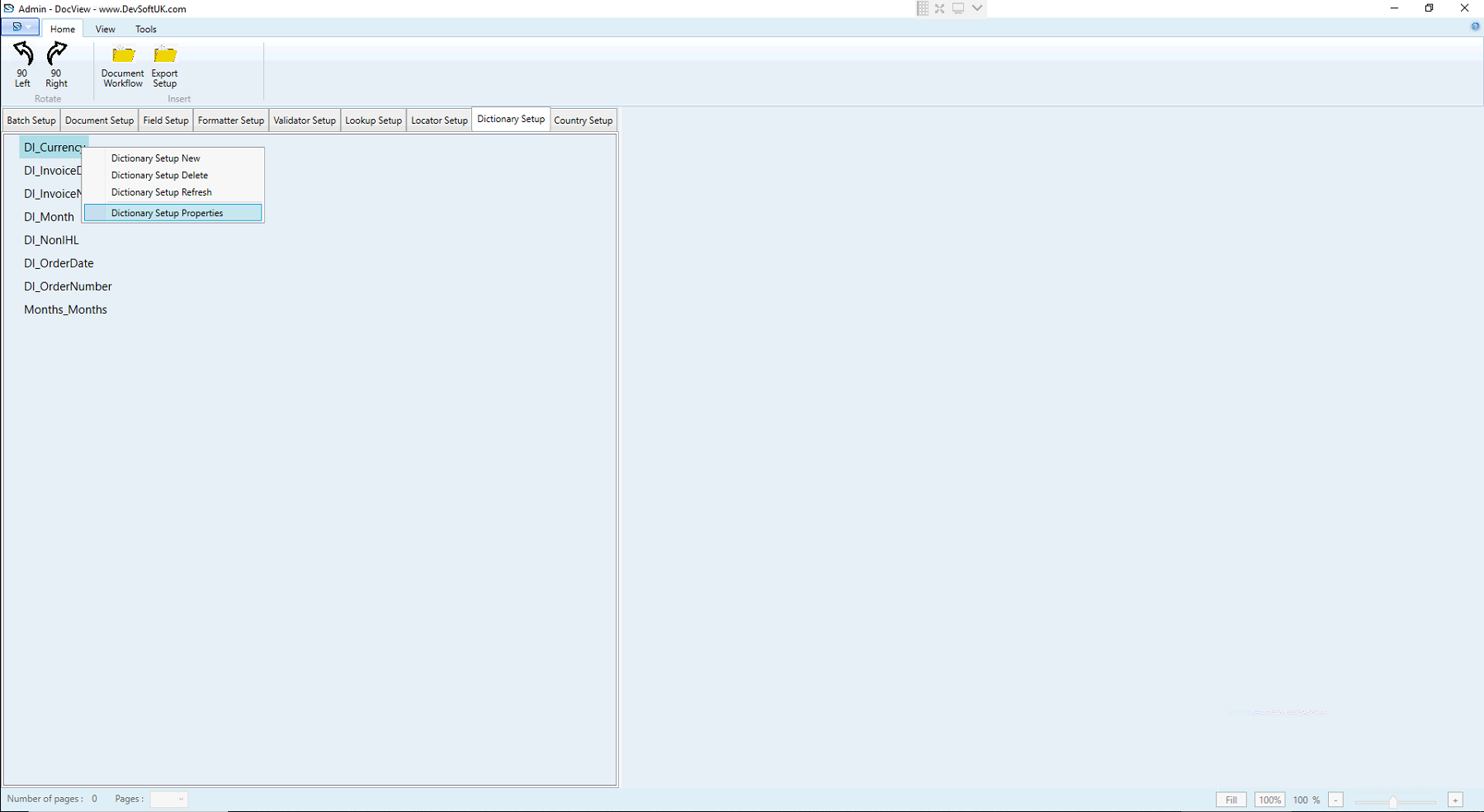Rotate the page 90 Left
The width and height of the screenshot is (1484, 812).
point(21,66)
